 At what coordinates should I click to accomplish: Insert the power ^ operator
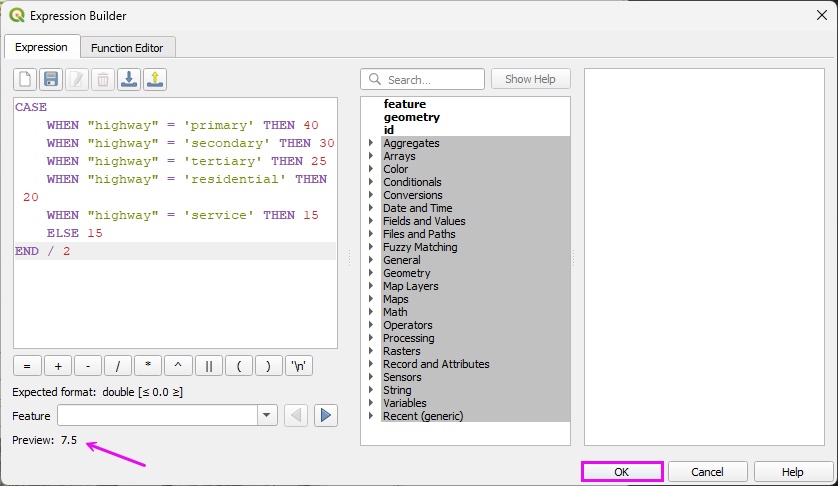click(x=178, y=366)
